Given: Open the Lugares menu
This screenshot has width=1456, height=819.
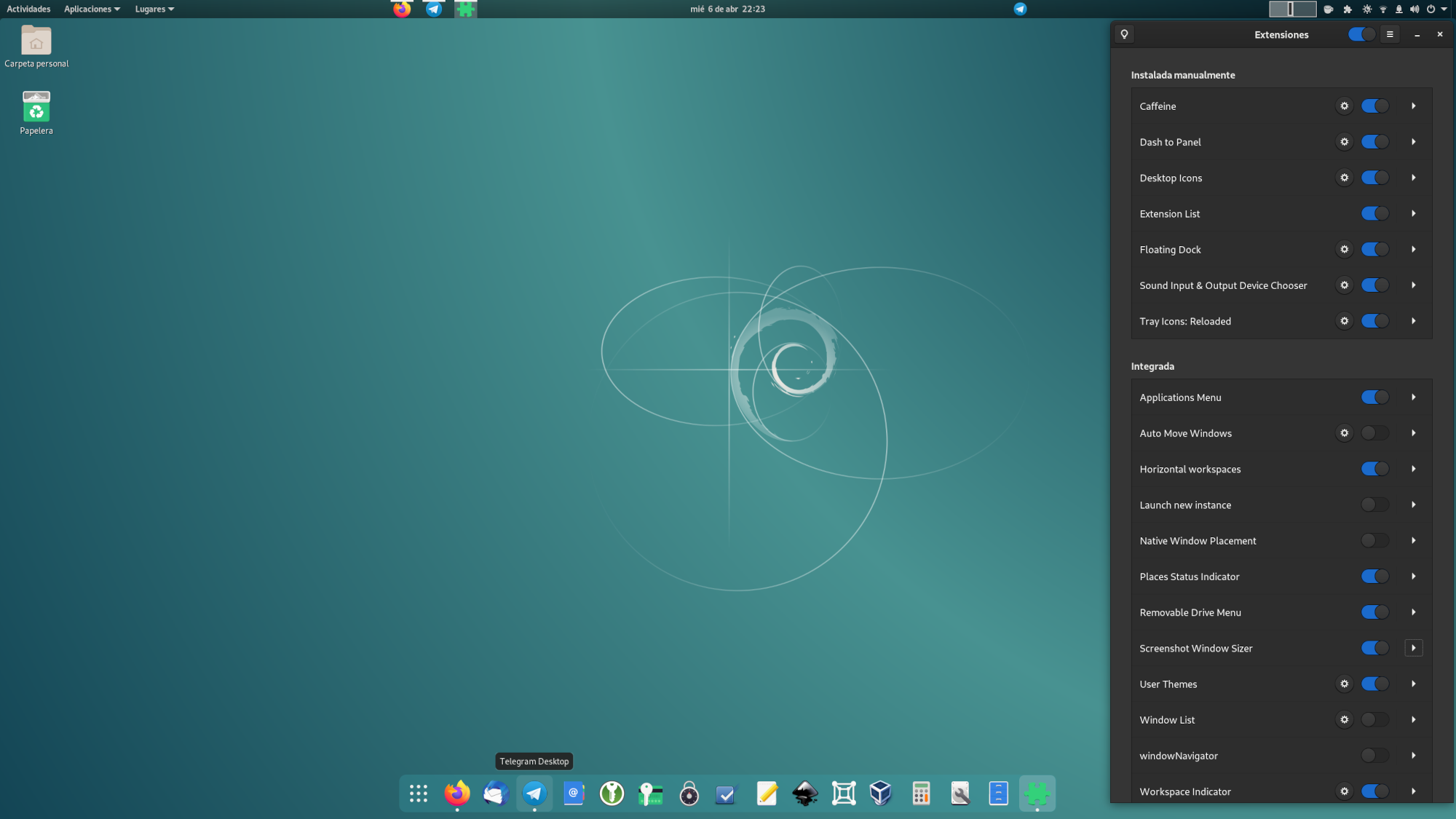Looking at the screenshot, I should [154, 9].
